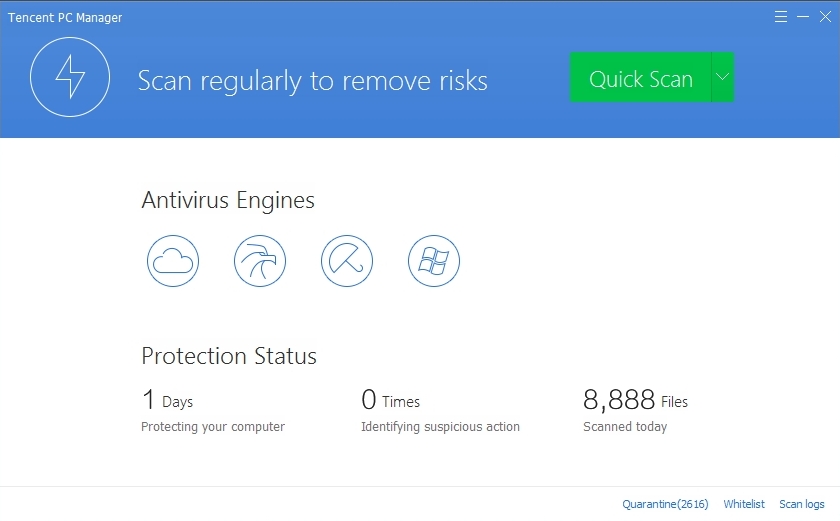The height and width of the screenshot is (521, 840).
Task: Select the umbrella antivirus engine icon
Action: coord(347,261)
